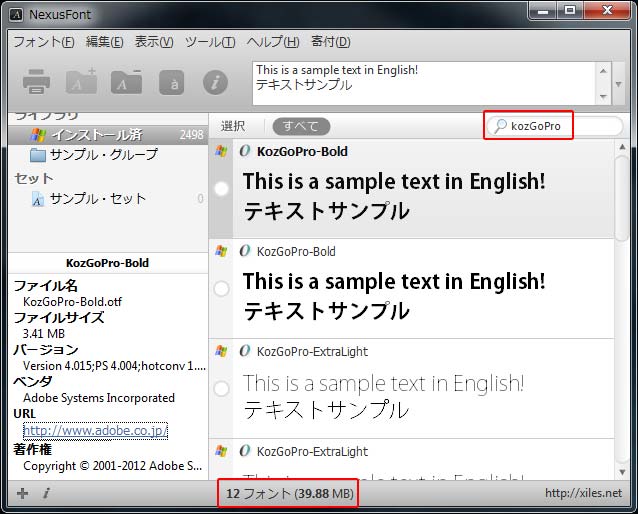Viewport: 638px width, 514px height.
Task: Click OpenType icon beside last KozGoPro-ExtraLight
Action: click(x=245, y=451)
